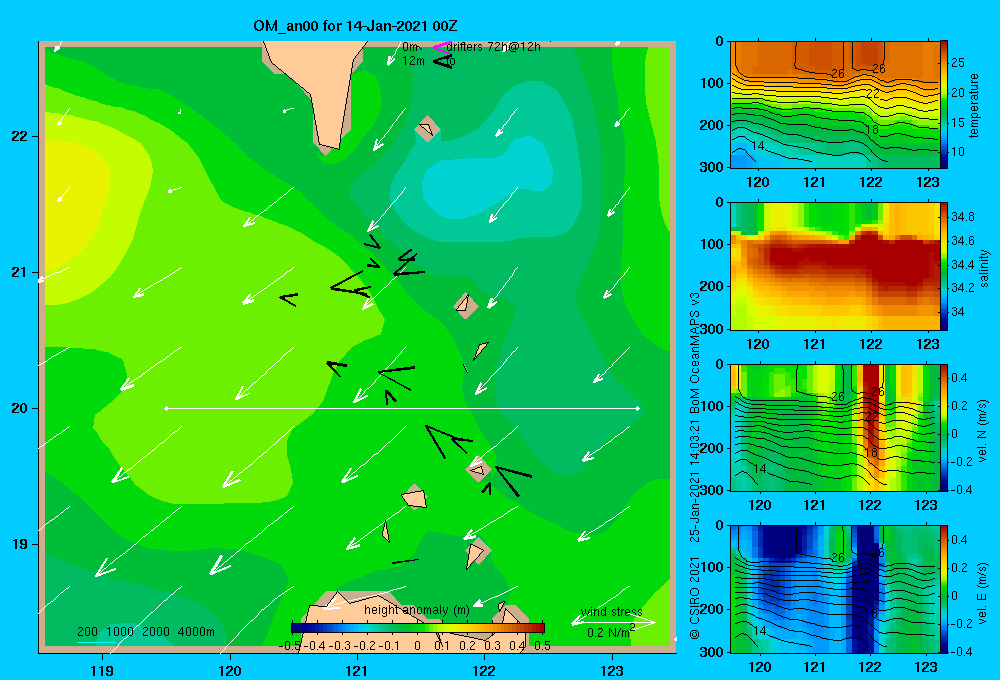Click longitude label 120 on main map axis
The width and height of the screenshot is (1000, 680).
[230, 670]
